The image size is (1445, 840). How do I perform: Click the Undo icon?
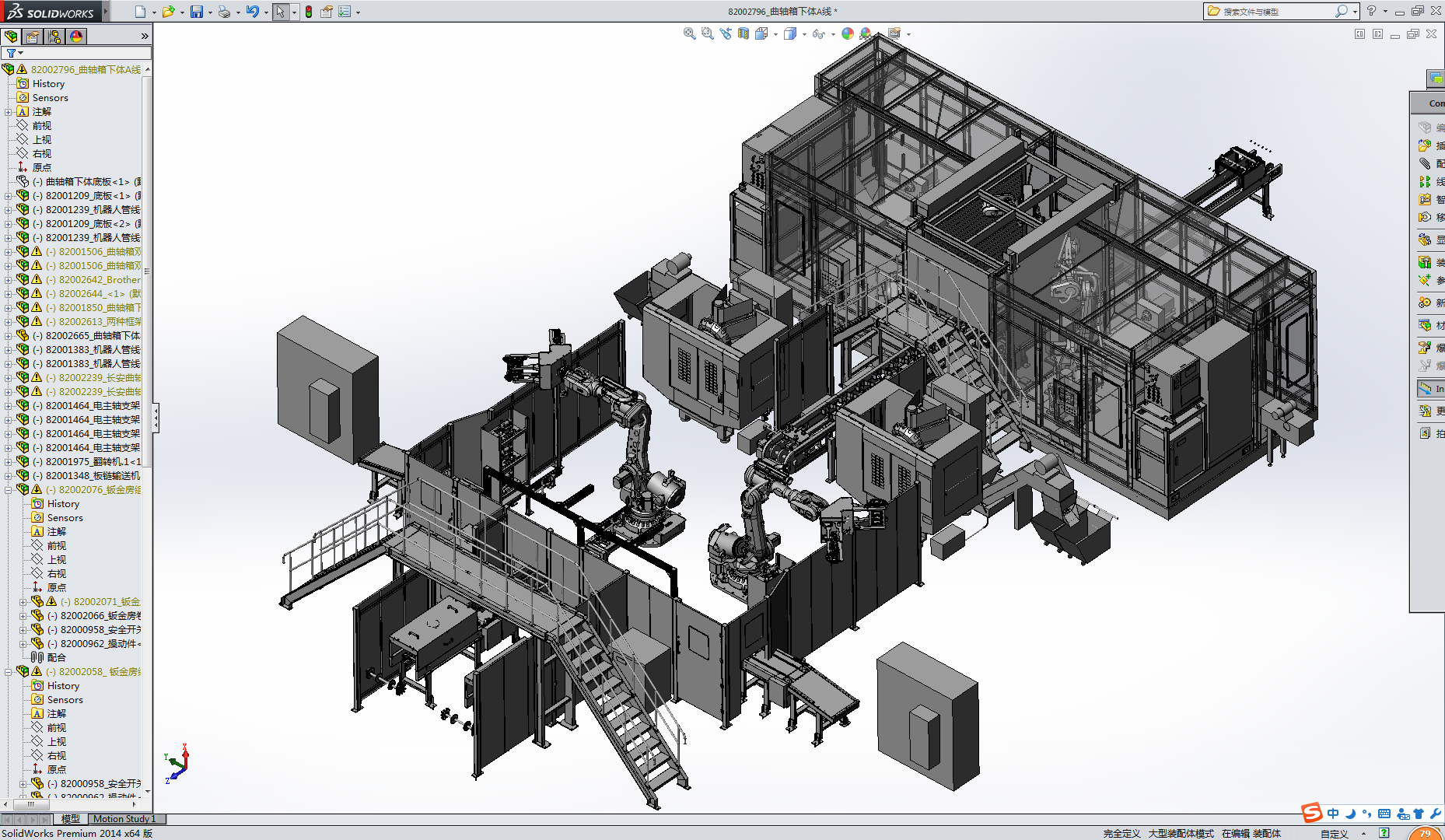252,12
